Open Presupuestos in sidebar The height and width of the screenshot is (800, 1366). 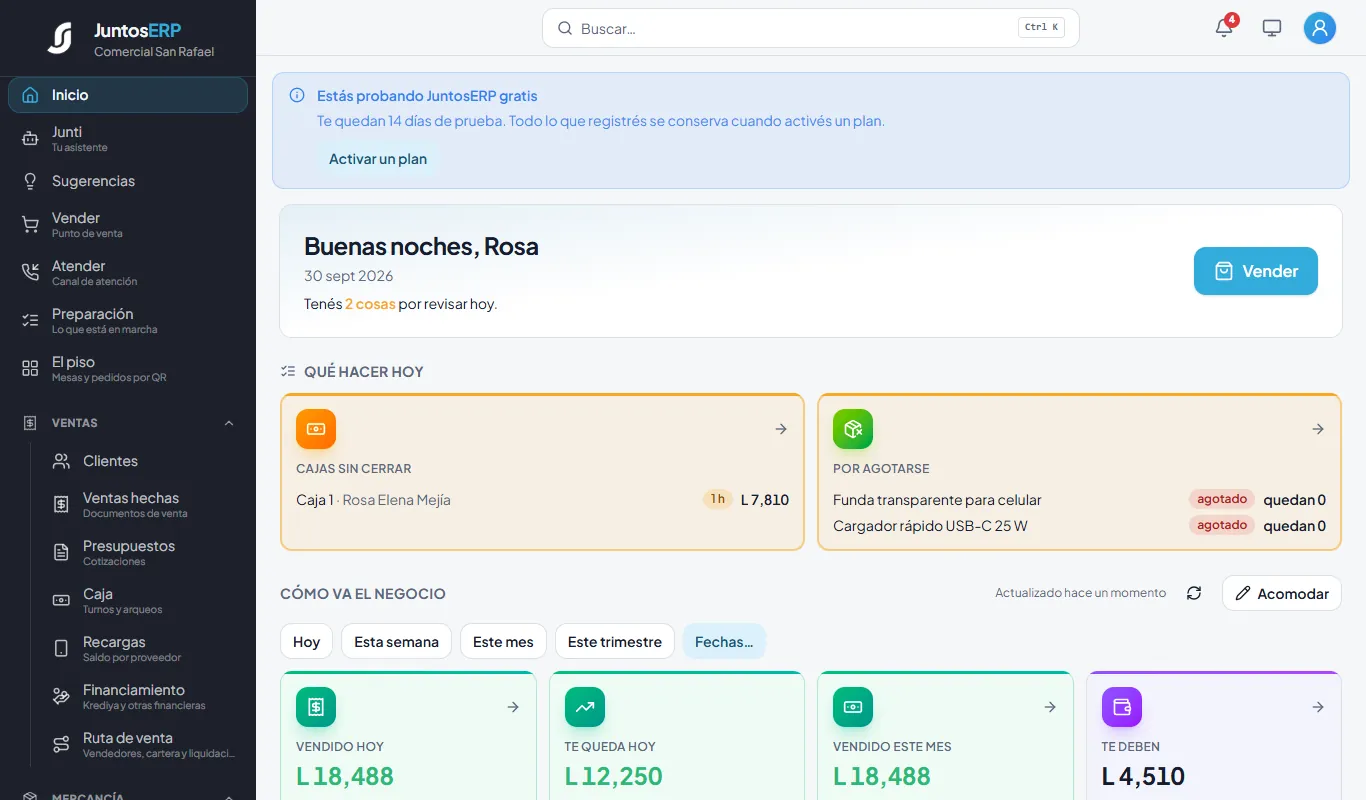click(x=144, y=553)
